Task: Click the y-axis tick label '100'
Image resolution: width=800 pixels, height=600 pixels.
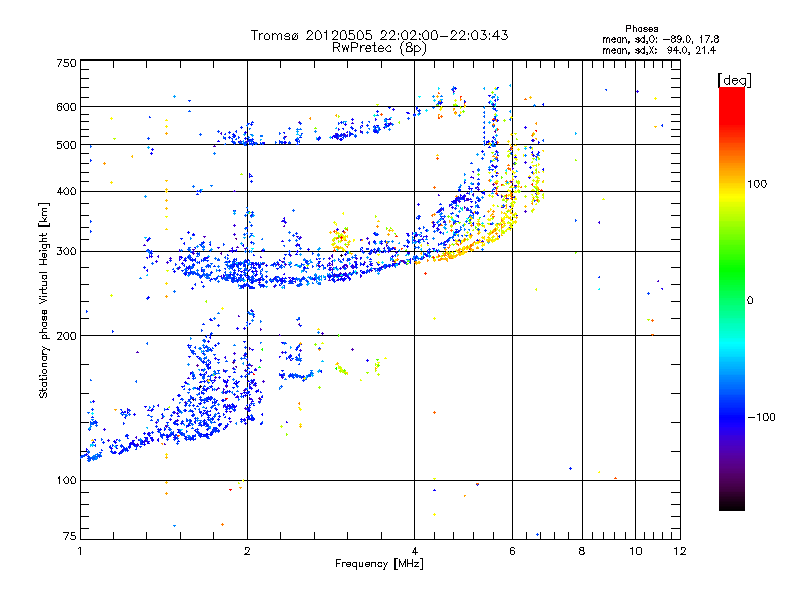Action: click(x=66, y=480)
